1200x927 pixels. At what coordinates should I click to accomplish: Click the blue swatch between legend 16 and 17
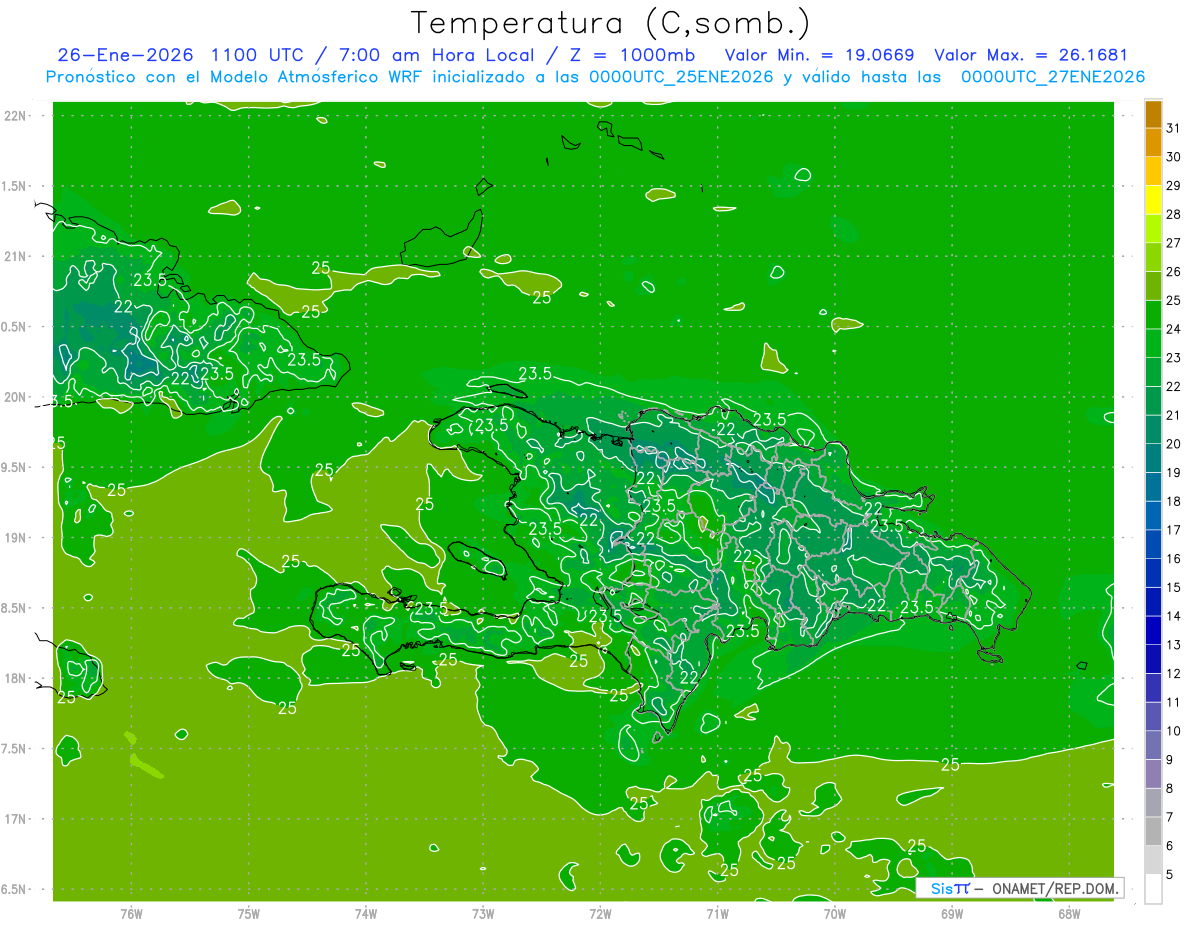click(x=1153, y=544)
